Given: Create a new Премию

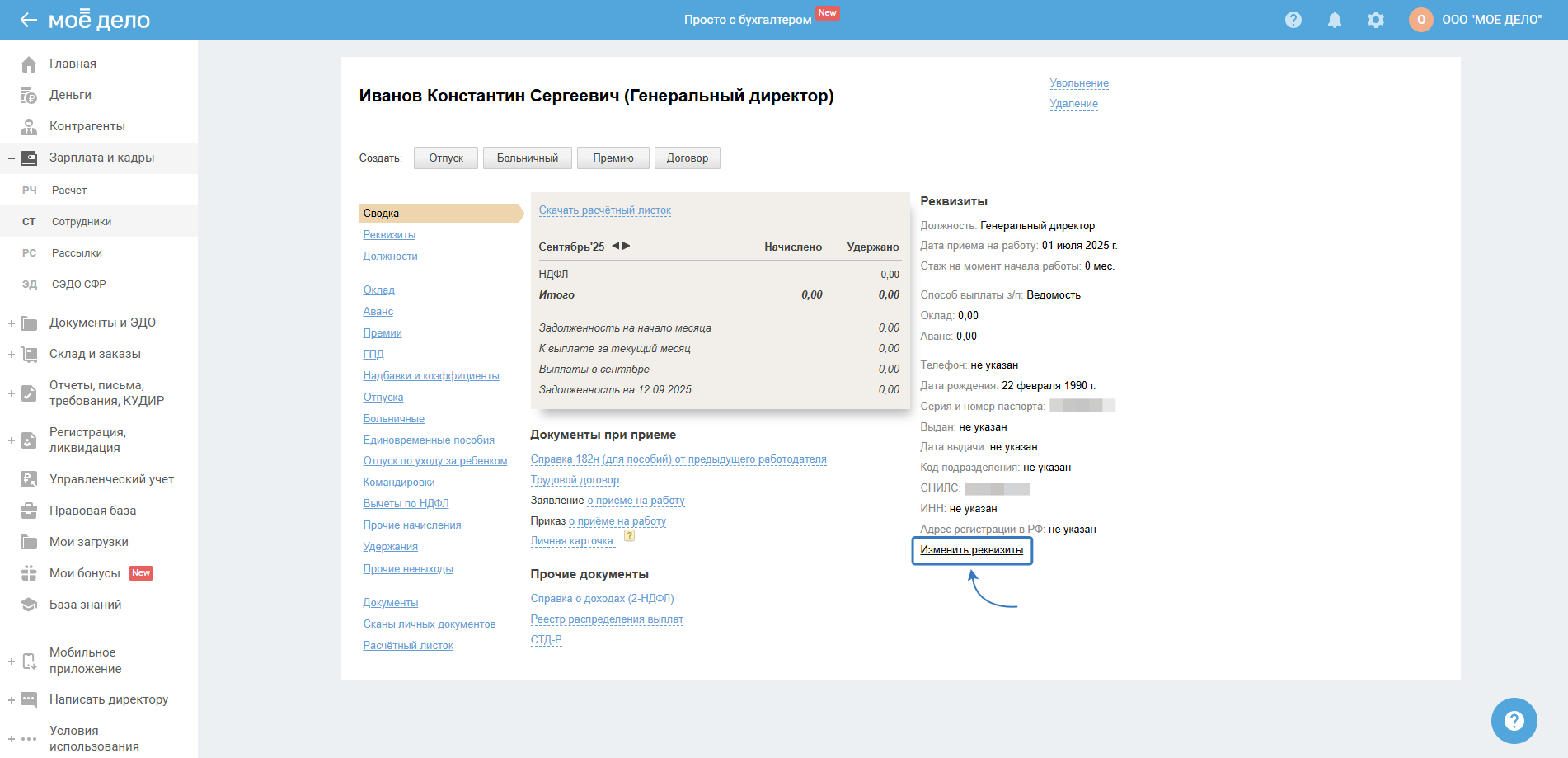Looking at the screenshot, I should [x=613, y=158].
